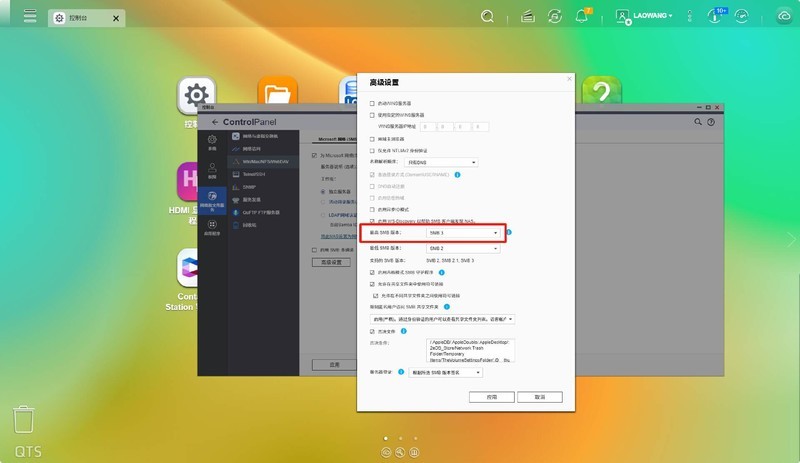The height and width of the screenshot is (463, 800).
Task: Open the name resolution priority dropdown
Action: tap(441, 162)
